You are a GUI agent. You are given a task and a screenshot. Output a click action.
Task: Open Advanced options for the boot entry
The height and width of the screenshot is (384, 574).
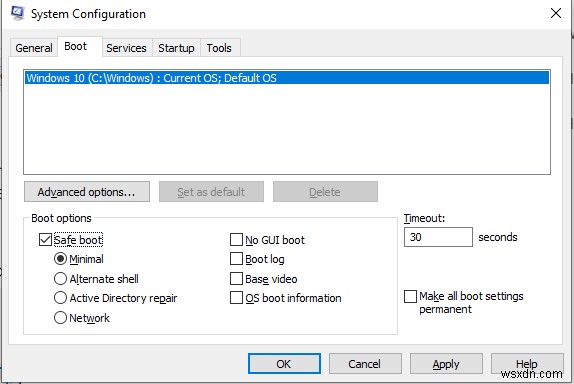pyautogui.click(x=87, y=192)
